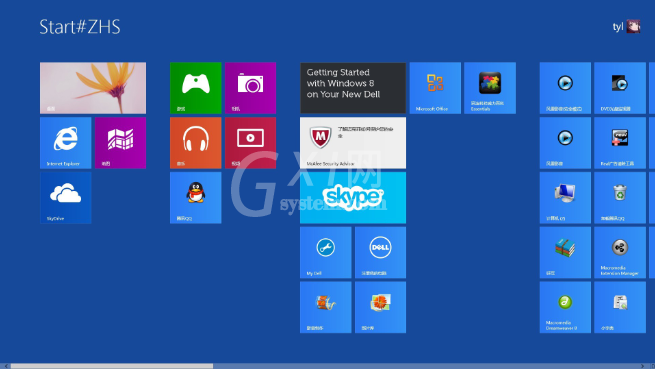Launch the DVD player tile

coord(619,88)
